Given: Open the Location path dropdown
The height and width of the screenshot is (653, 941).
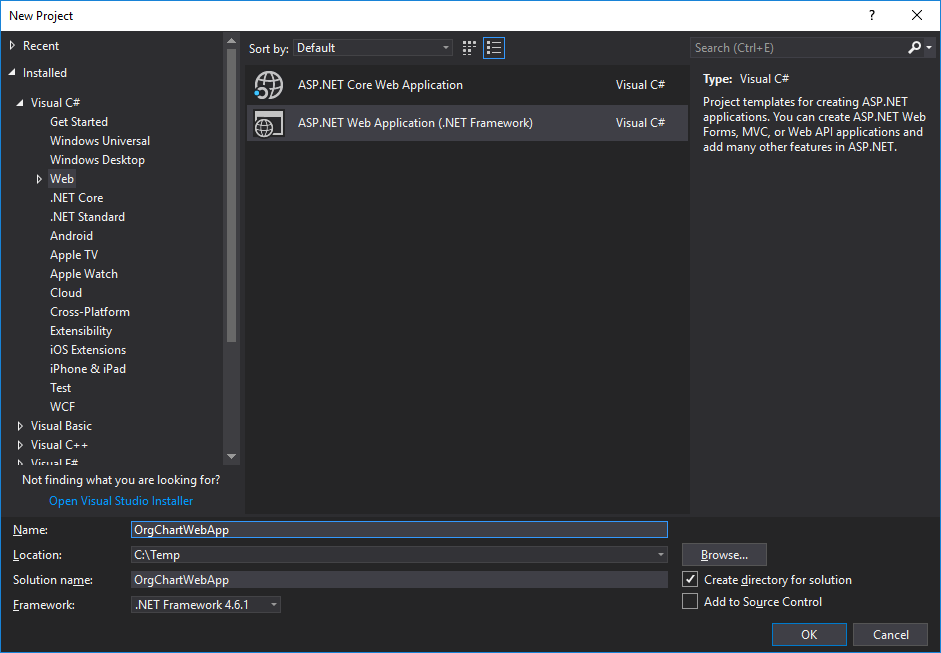Looking at the screenshot, I should tap(661, 555).
